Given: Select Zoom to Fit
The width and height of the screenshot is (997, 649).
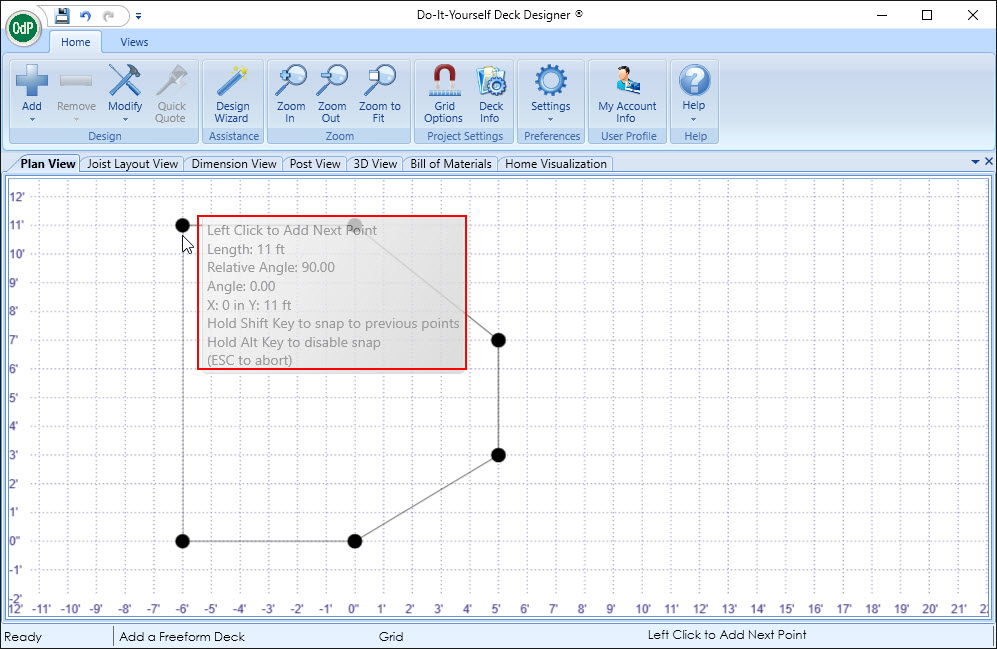Looking at the screenshot, I should [380, 94].
